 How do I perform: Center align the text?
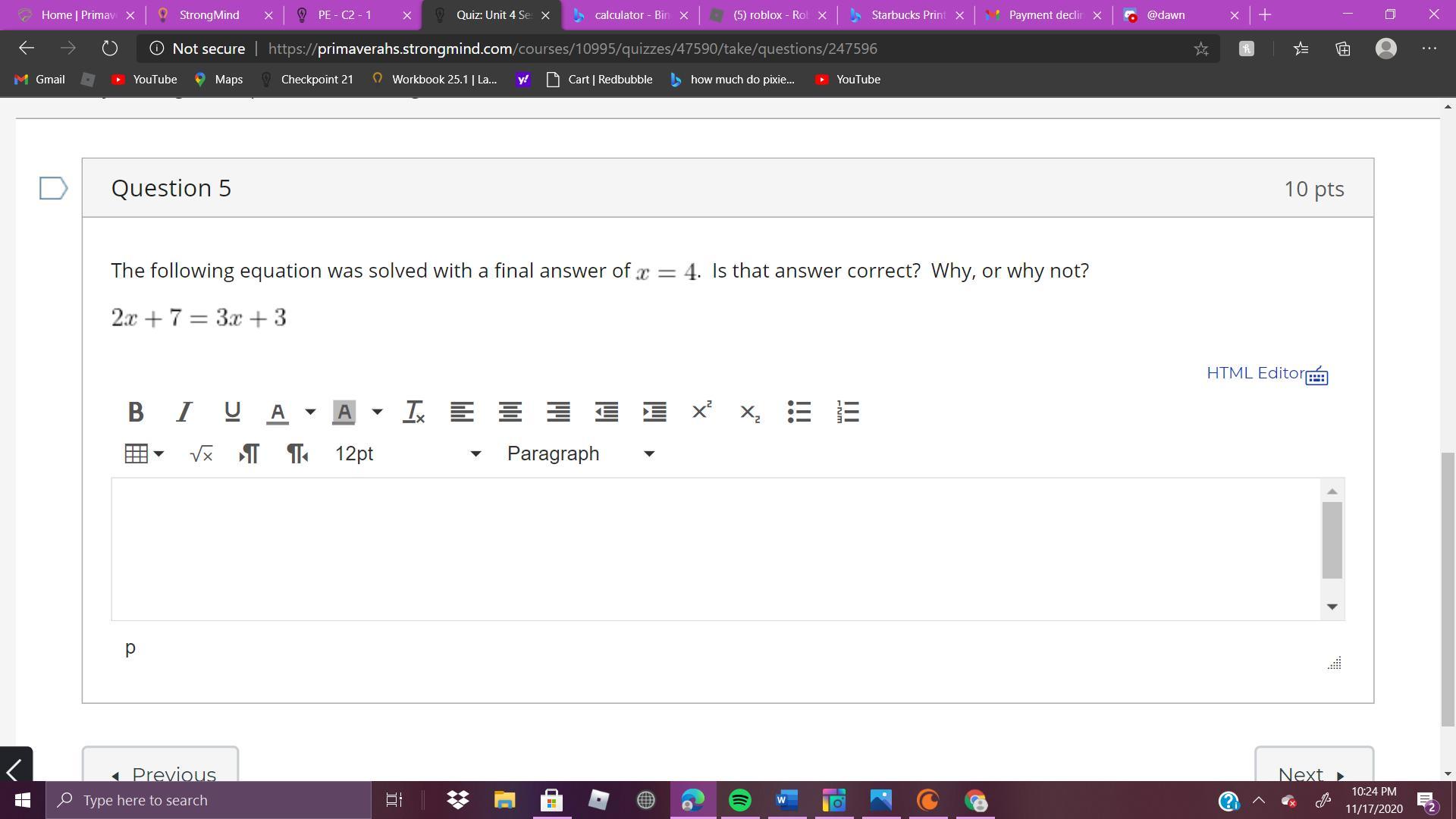click(510, 412)
